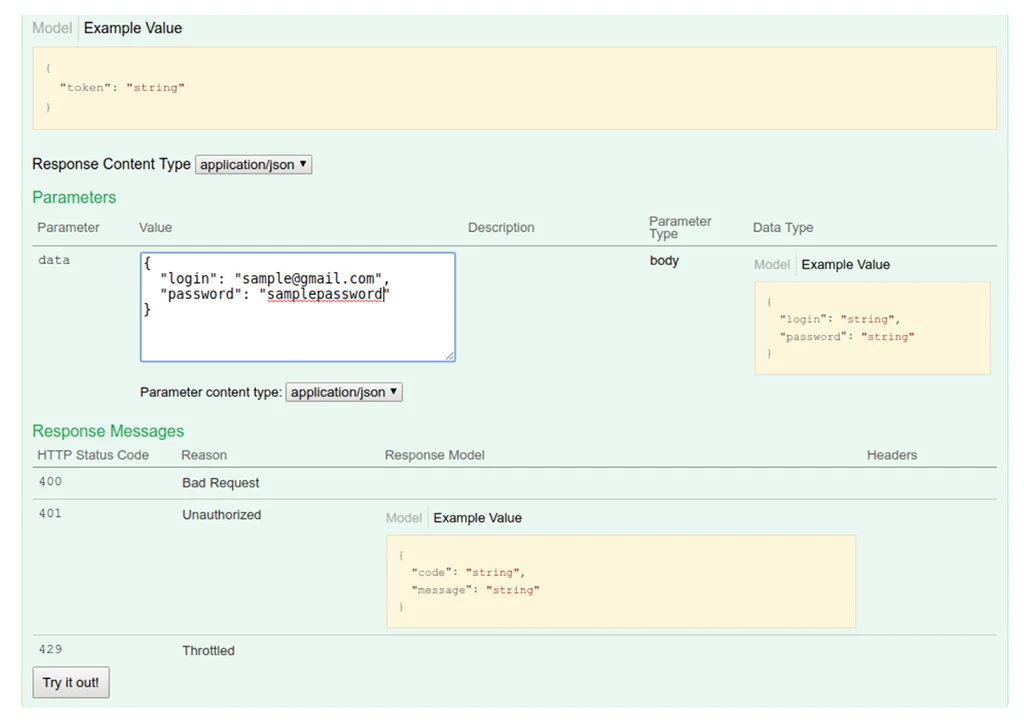Image resolution: width=1024 pixels, height=720 pixels.
Task: Click inside the data value textarea
Action: pyautogui.click(x=297, y=305)
